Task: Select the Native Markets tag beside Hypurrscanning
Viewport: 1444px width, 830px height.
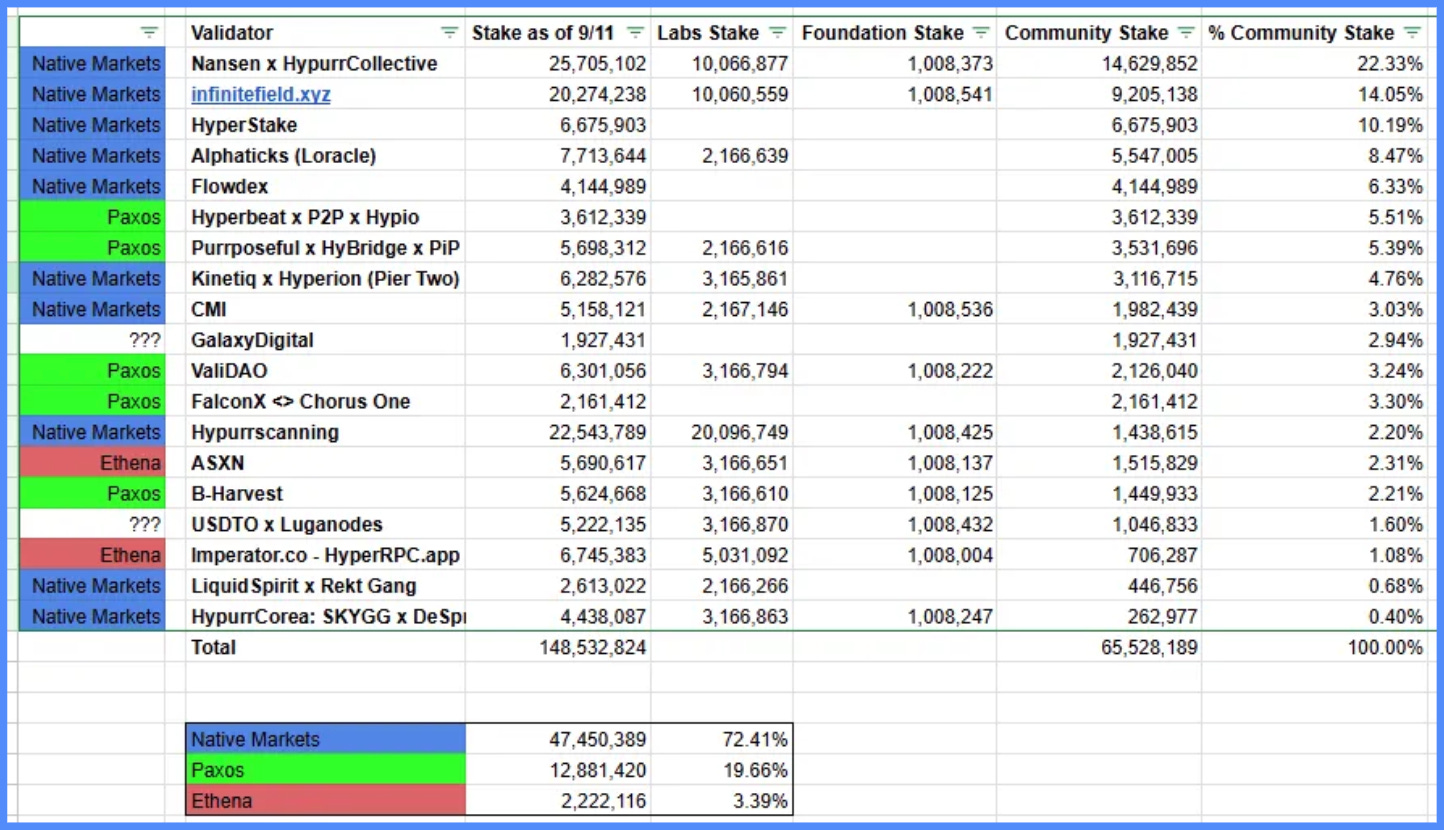Action: coord(92,433)
